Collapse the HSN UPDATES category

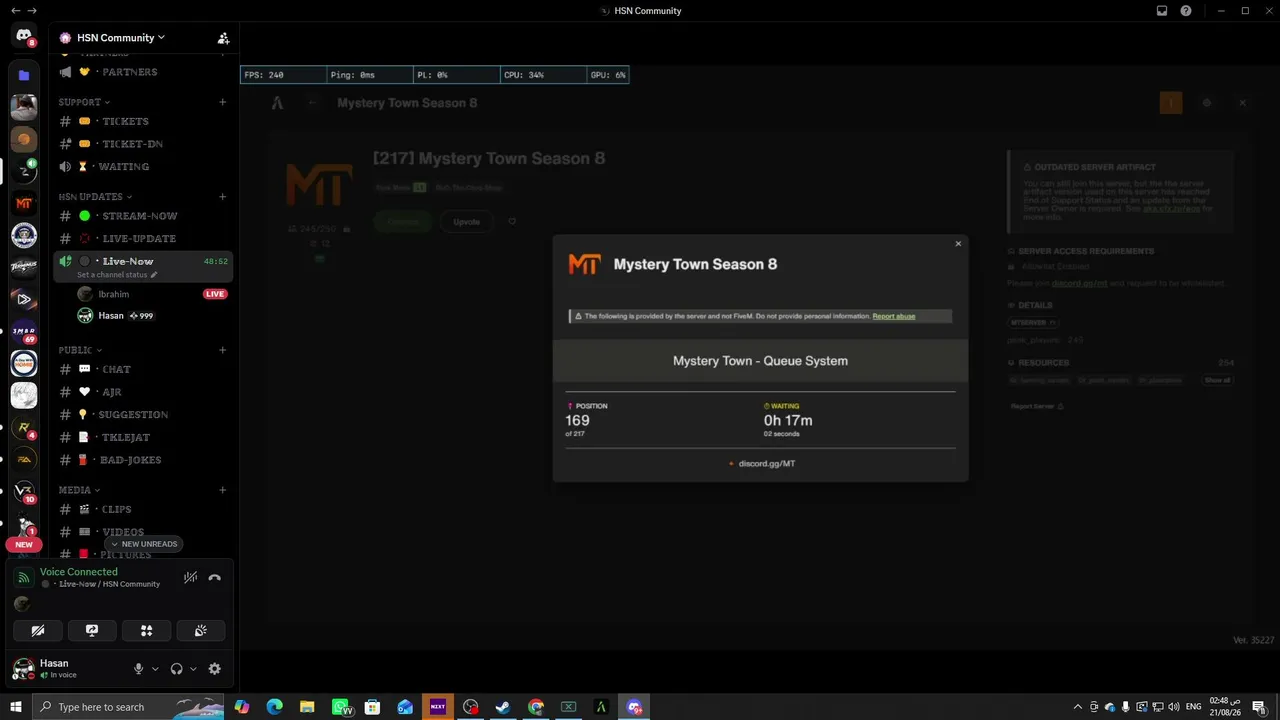click(95, 197)
